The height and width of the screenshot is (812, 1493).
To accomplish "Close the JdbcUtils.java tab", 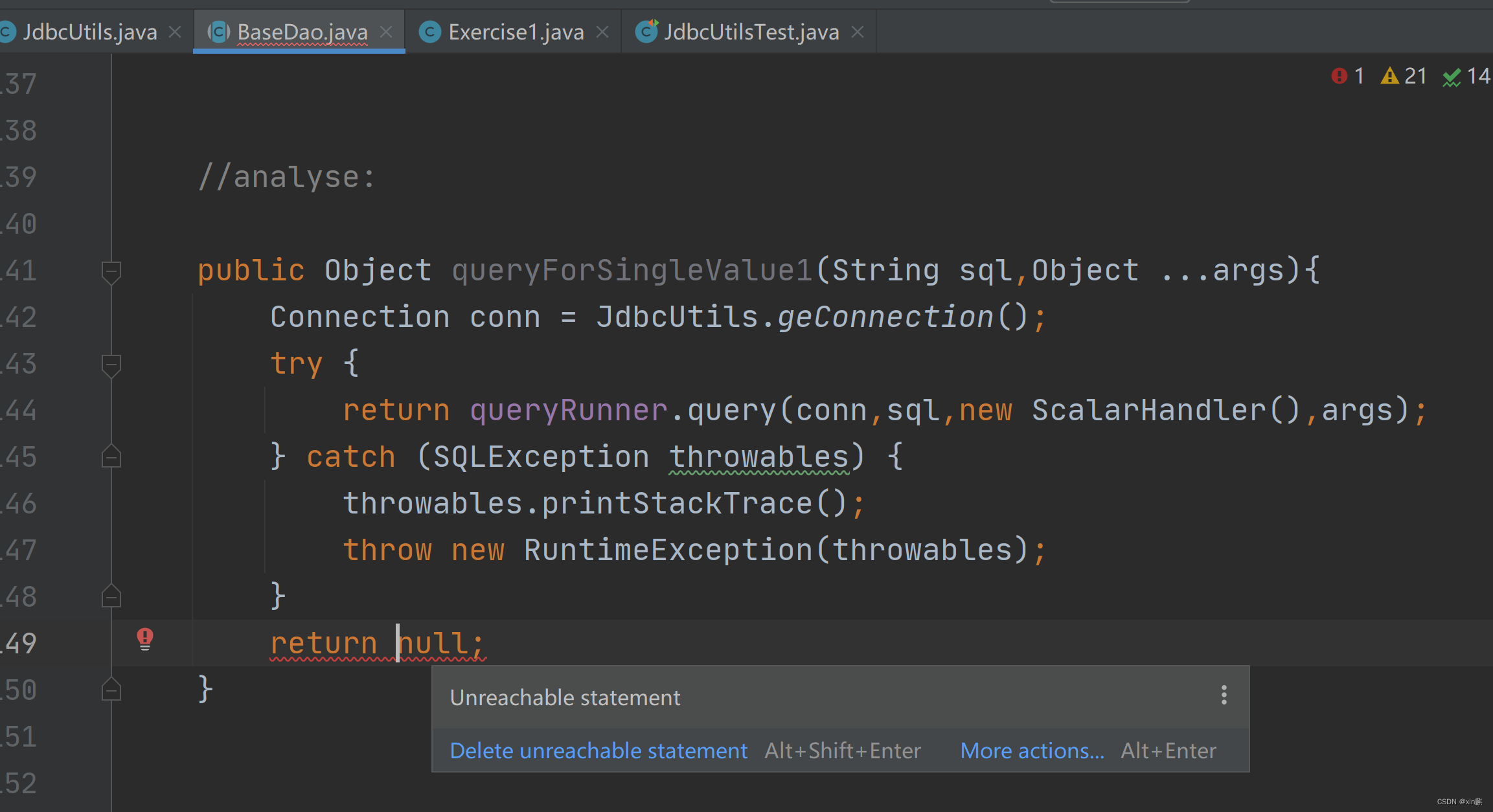I will tap(175, 32).
